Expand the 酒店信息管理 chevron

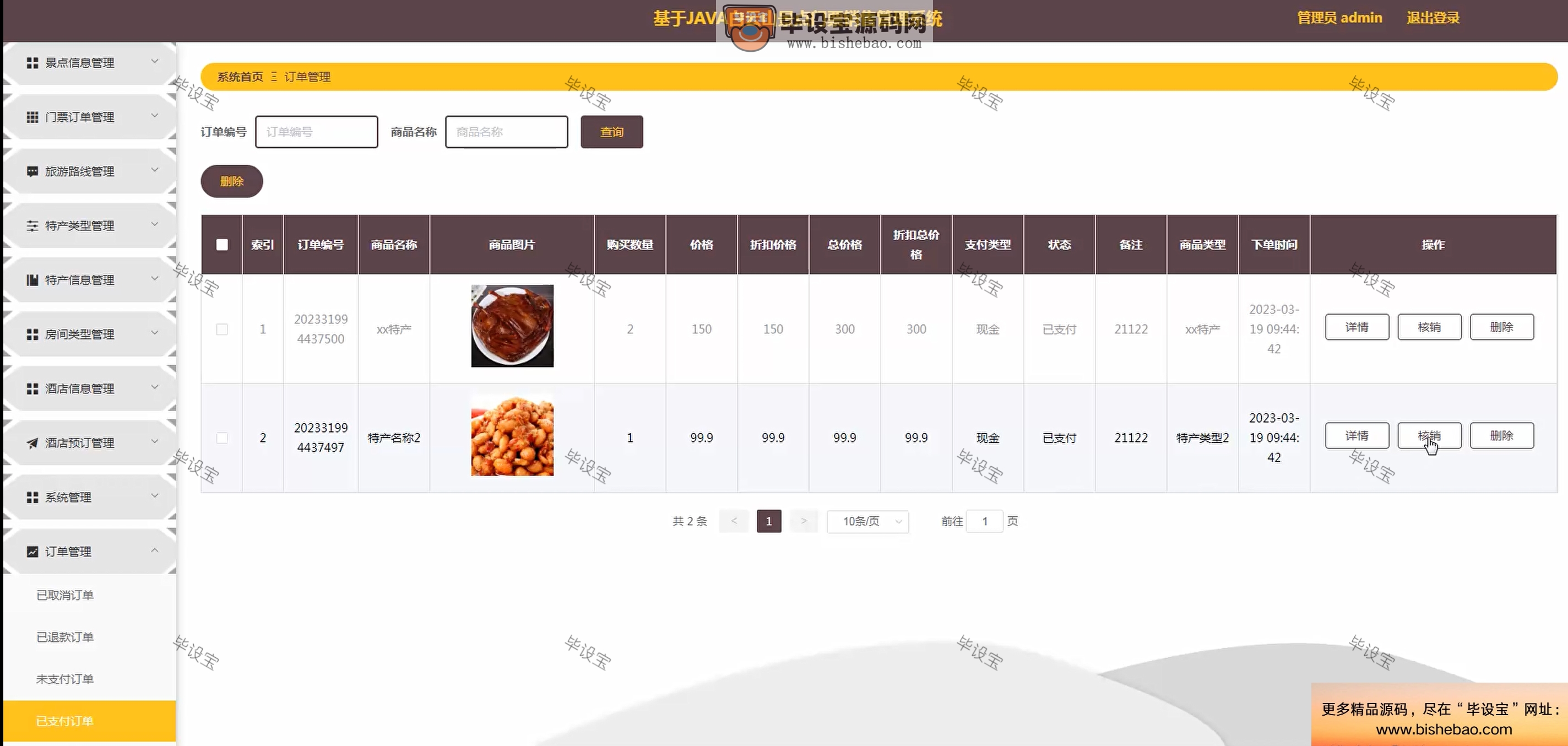click(155, 387)
